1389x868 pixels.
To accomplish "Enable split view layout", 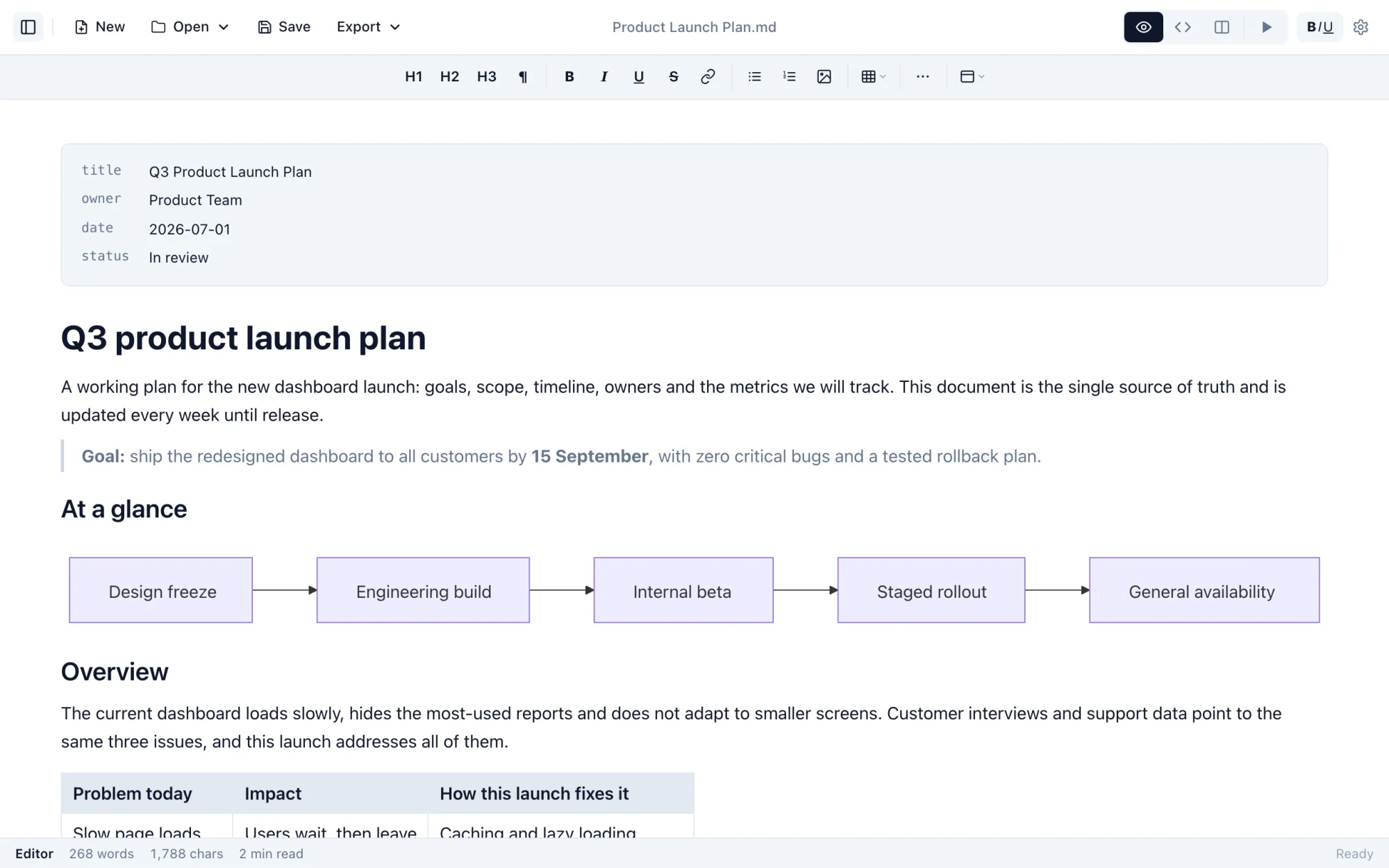I will (x=1222, y=27).
